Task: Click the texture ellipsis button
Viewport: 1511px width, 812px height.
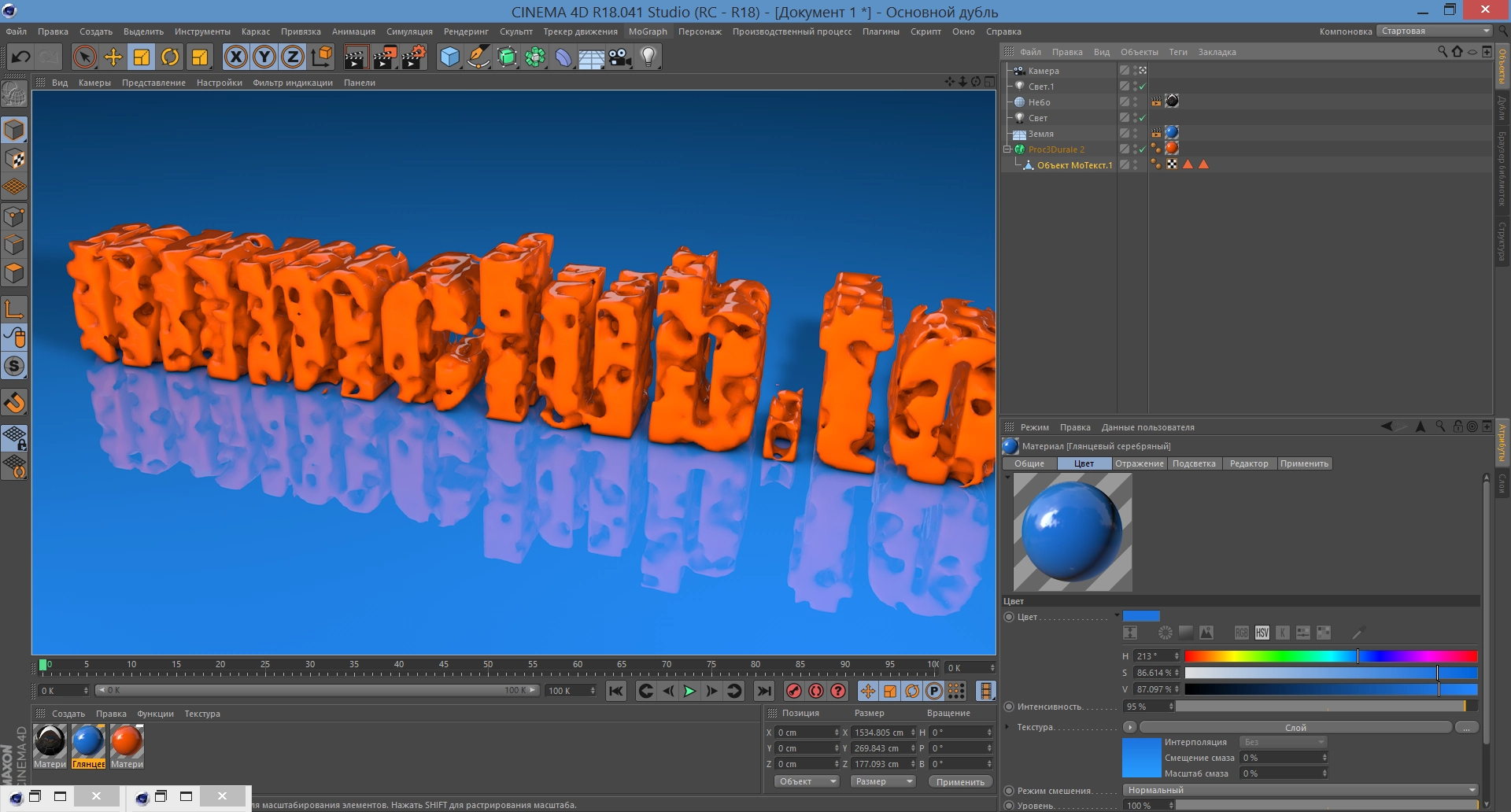Action: click(1467, 727)
